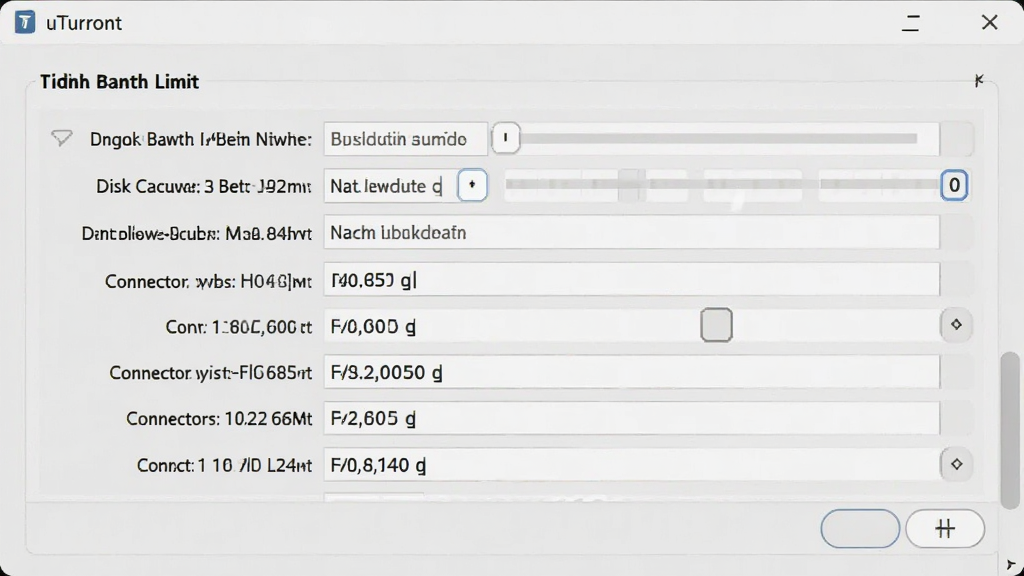Click the Tidnh Banth Limit heading
Viewport: 1024px width, 576px height.
click(120, 82)
